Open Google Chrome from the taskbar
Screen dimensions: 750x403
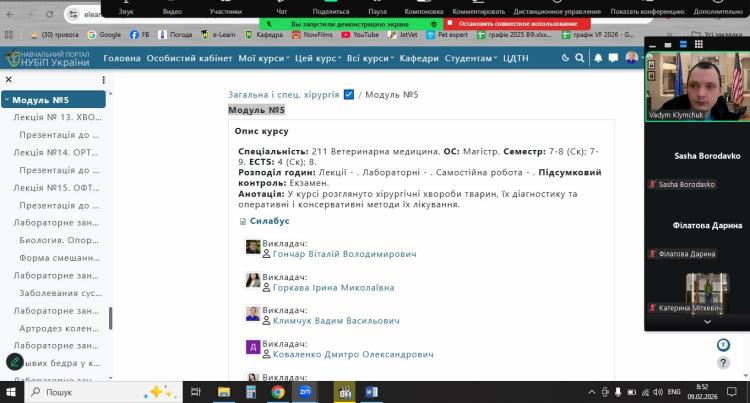[277, 392]
